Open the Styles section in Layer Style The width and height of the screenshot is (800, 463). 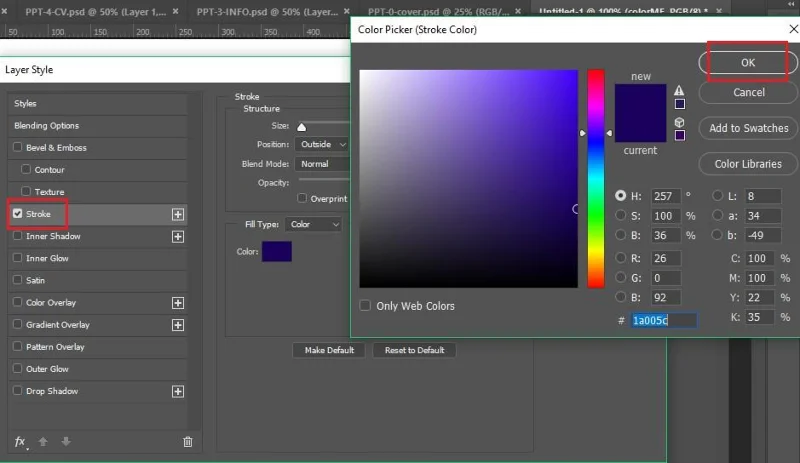98,103
